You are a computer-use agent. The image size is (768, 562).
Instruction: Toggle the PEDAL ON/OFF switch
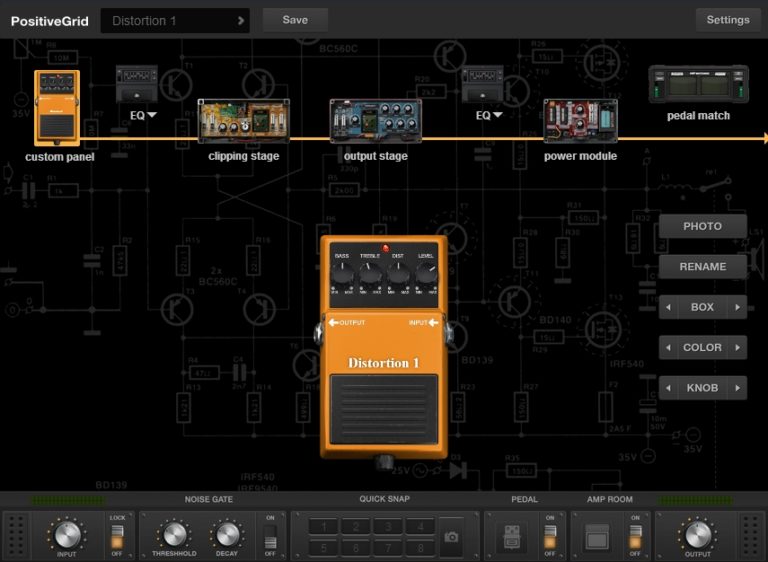coord(550,536)
